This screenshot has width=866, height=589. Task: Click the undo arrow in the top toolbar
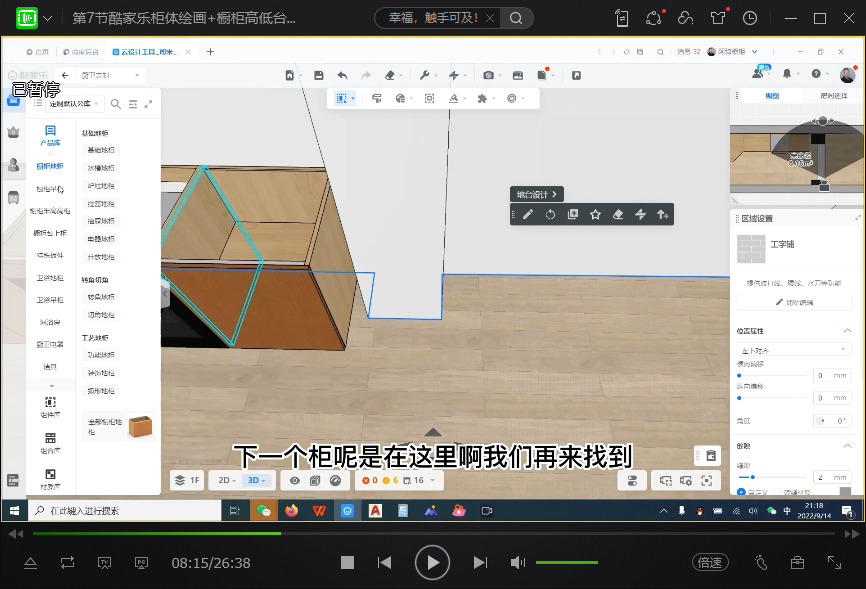click(343, 75)
